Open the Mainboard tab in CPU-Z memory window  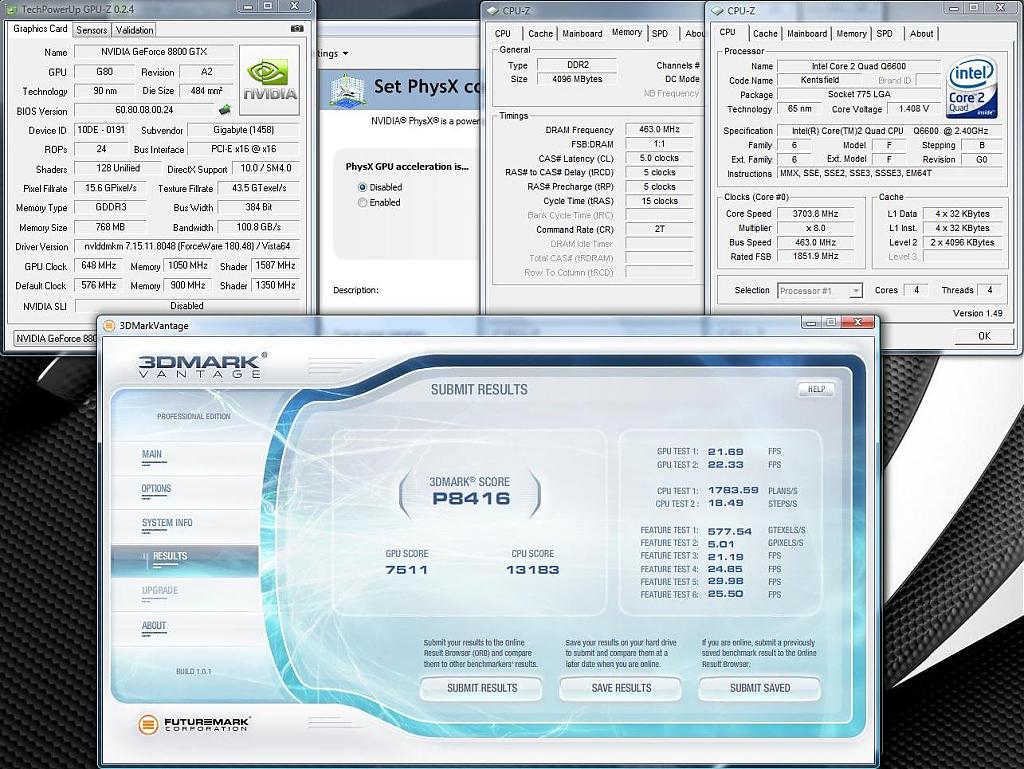(x=582, y=34)
